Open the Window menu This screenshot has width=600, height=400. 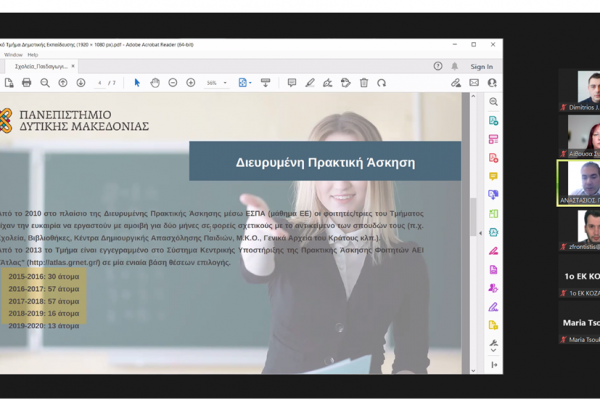tap(13, 55)
